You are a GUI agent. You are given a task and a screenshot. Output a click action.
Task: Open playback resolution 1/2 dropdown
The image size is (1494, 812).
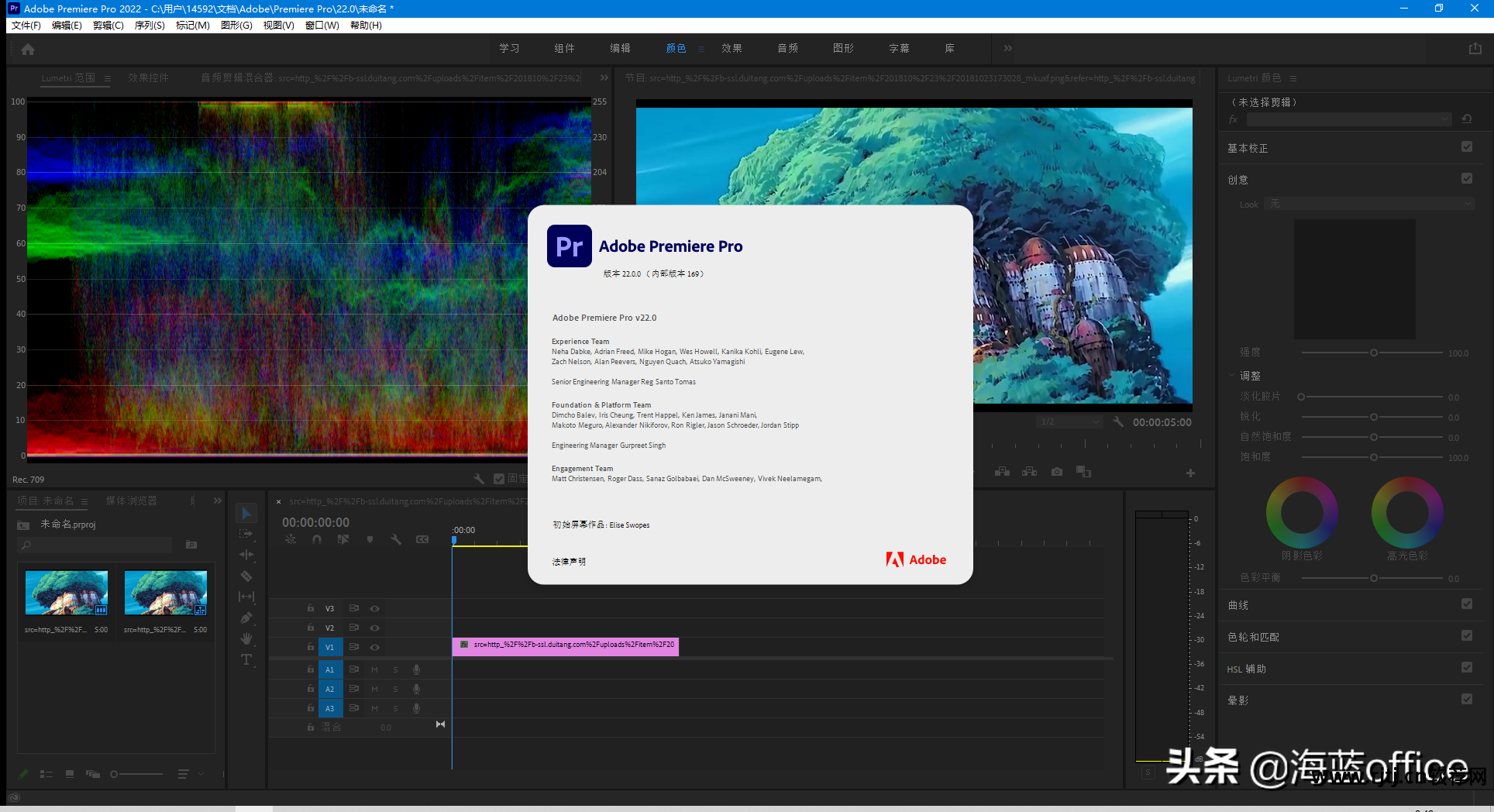pyautogui.click(x=1069, y=422)
